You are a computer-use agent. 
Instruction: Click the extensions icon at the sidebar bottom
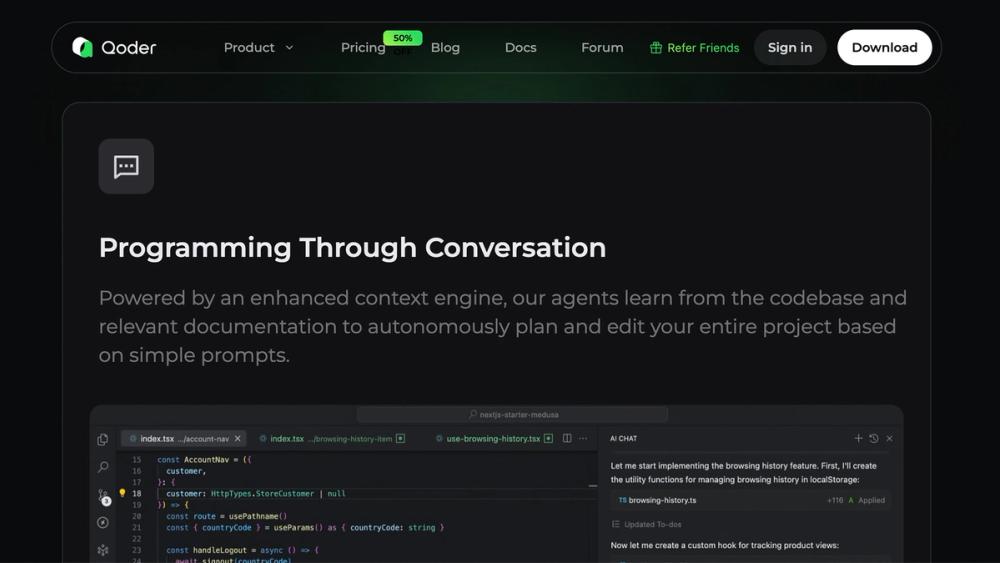click(103, 550)
